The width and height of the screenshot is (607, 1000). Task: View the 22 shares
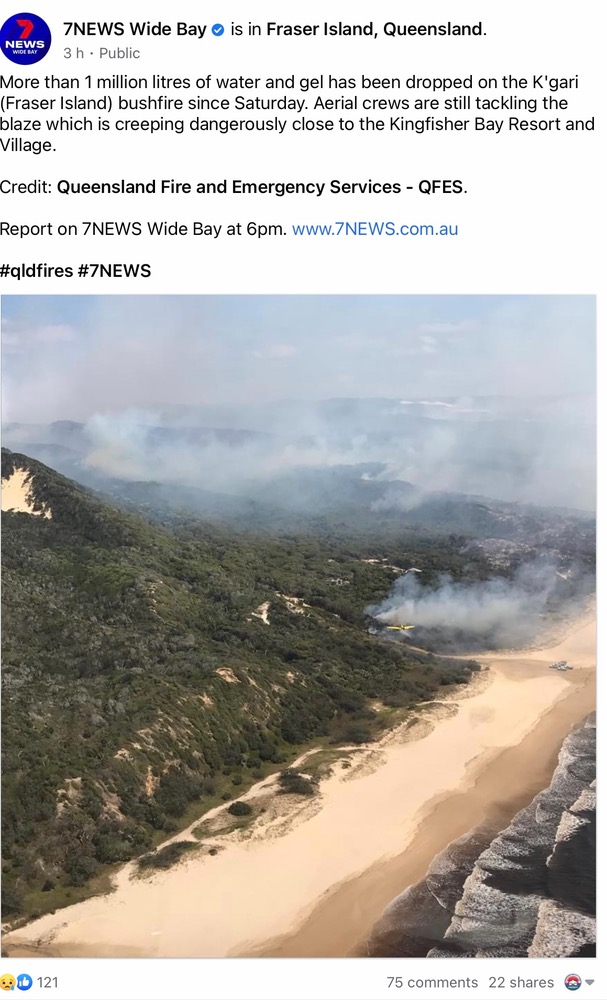[521, 983]
